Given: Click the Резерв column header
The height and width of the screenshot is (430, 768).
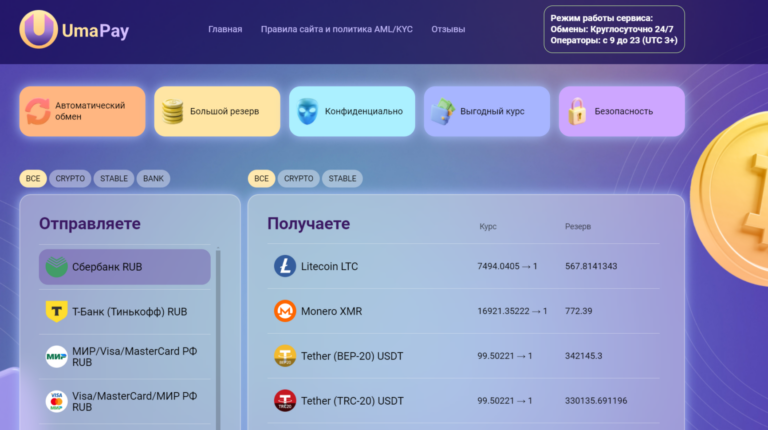Looking at the screenshot, I should tap(578, 226).
